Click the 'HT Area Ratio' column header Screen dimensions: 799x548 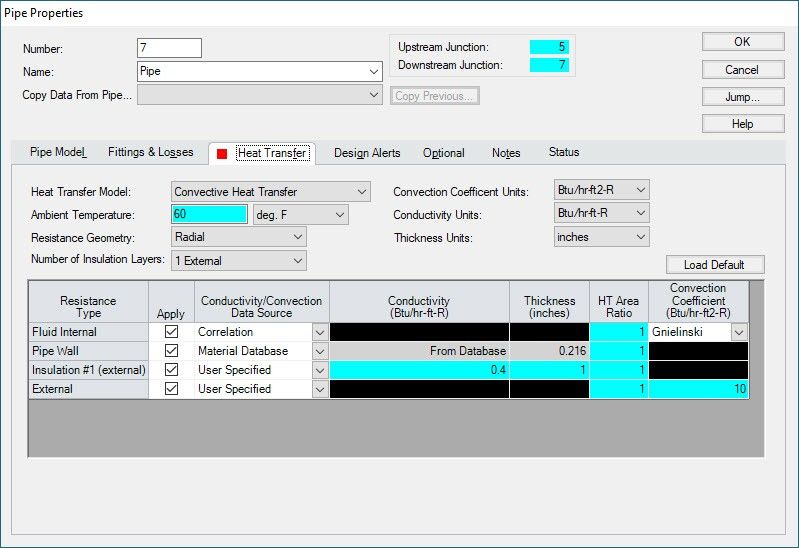tap(619, 302)
